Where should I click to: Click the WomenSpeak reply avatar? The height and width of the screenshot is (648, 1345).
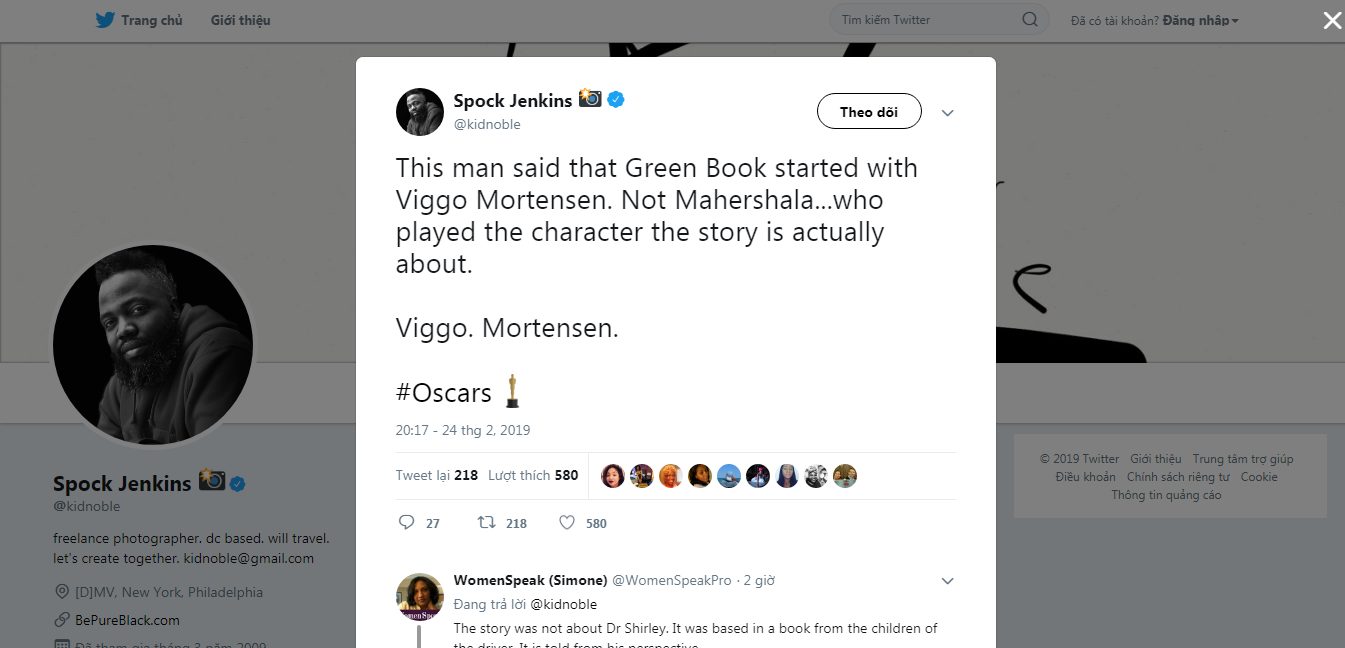(x=420, y=597)
